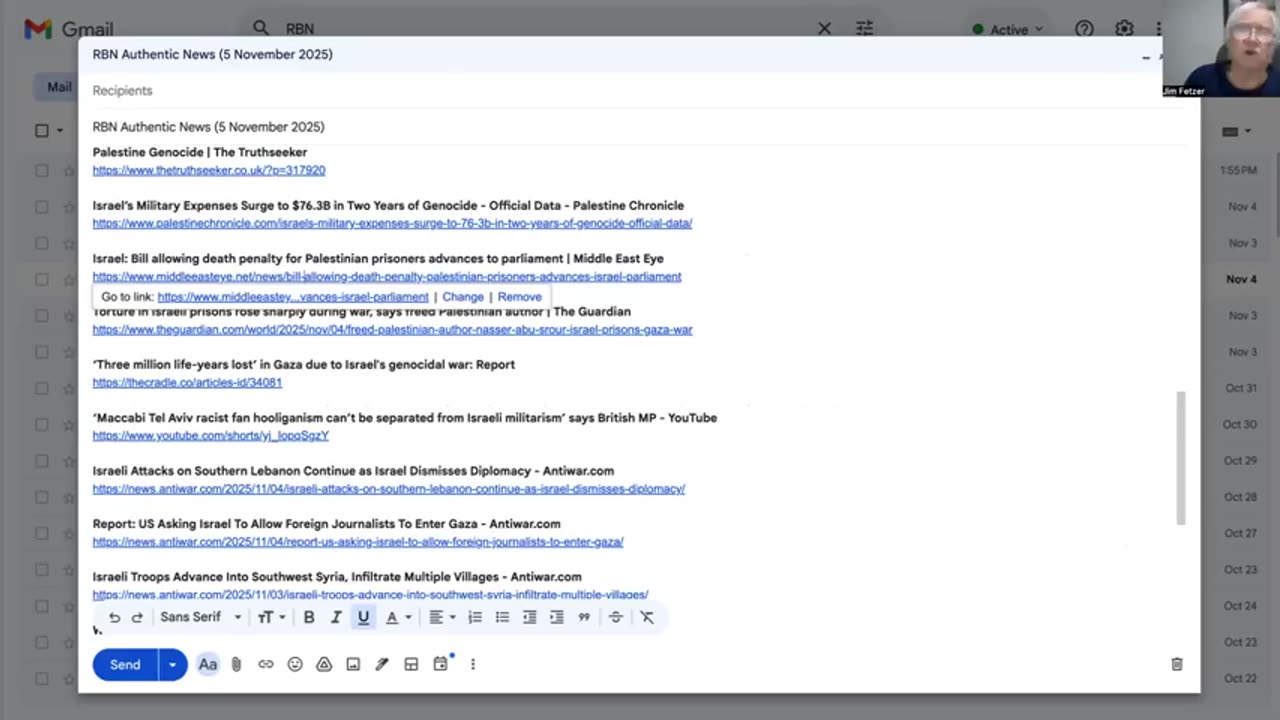This screenshot has width=1280, height=720.
Task: Click the compose body scrollbar
Action: pyautogui.click(x=1181, y=457)
